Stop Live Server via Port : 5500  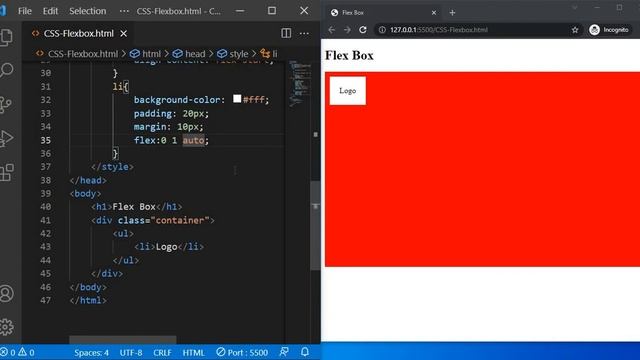(242, 352)
